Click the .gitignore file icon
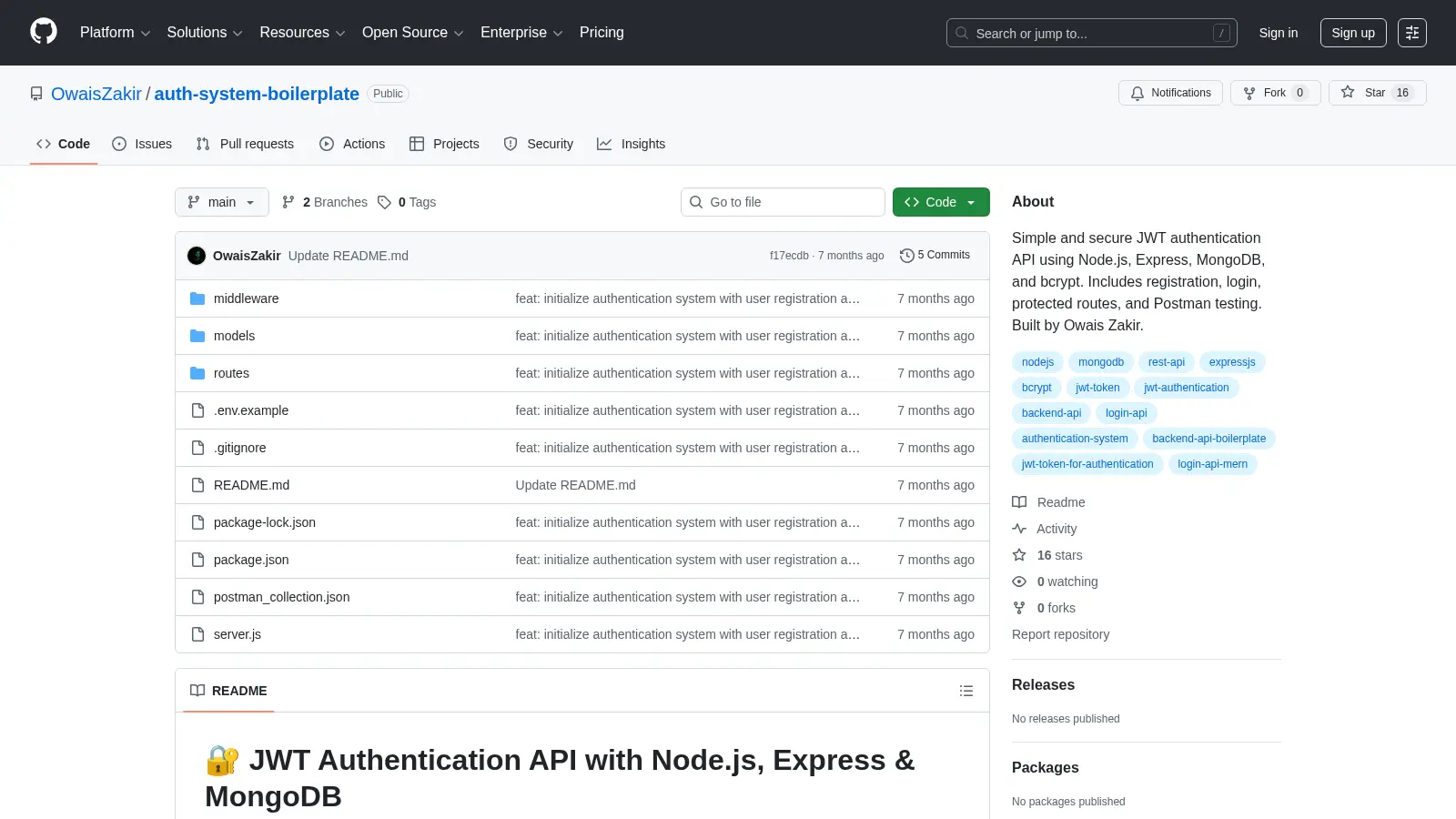This screenshot has height=819, width=1456. 197,448
